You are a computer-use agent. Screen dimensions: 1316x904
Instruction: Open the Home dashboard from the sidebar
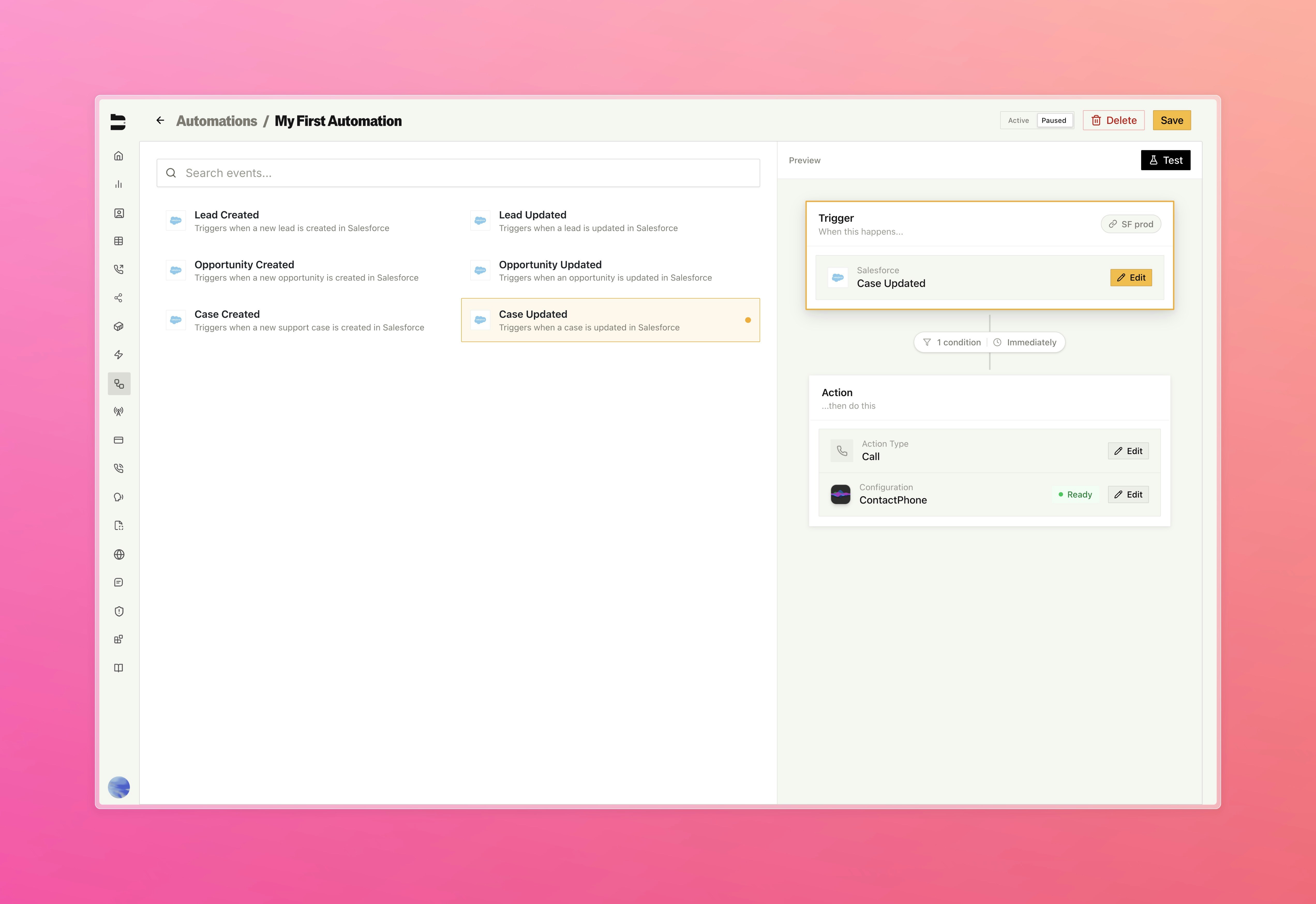(119, 156)
